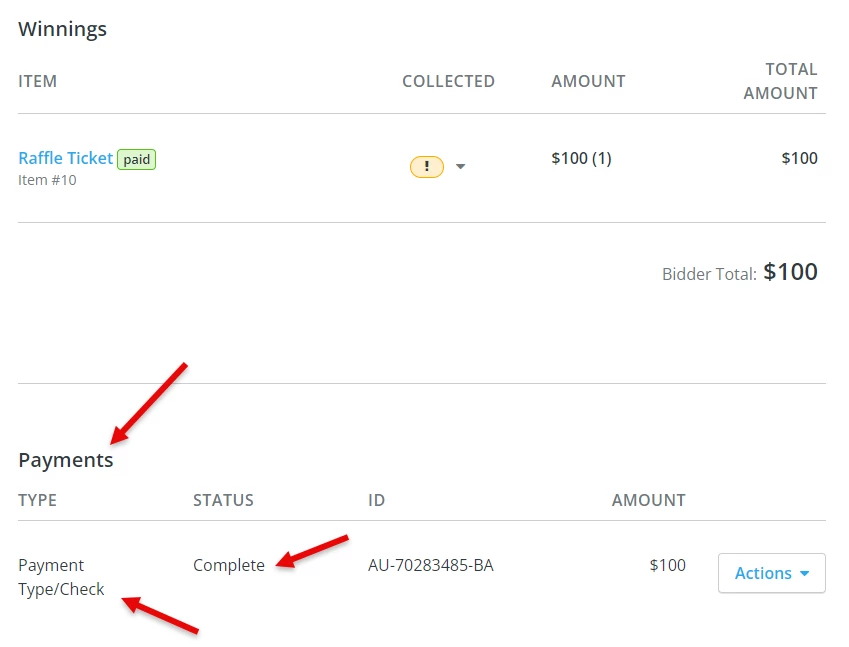Click the TOTAL AMOUNT column header
This screenshot has width=849, height=647.
[780, 81]
